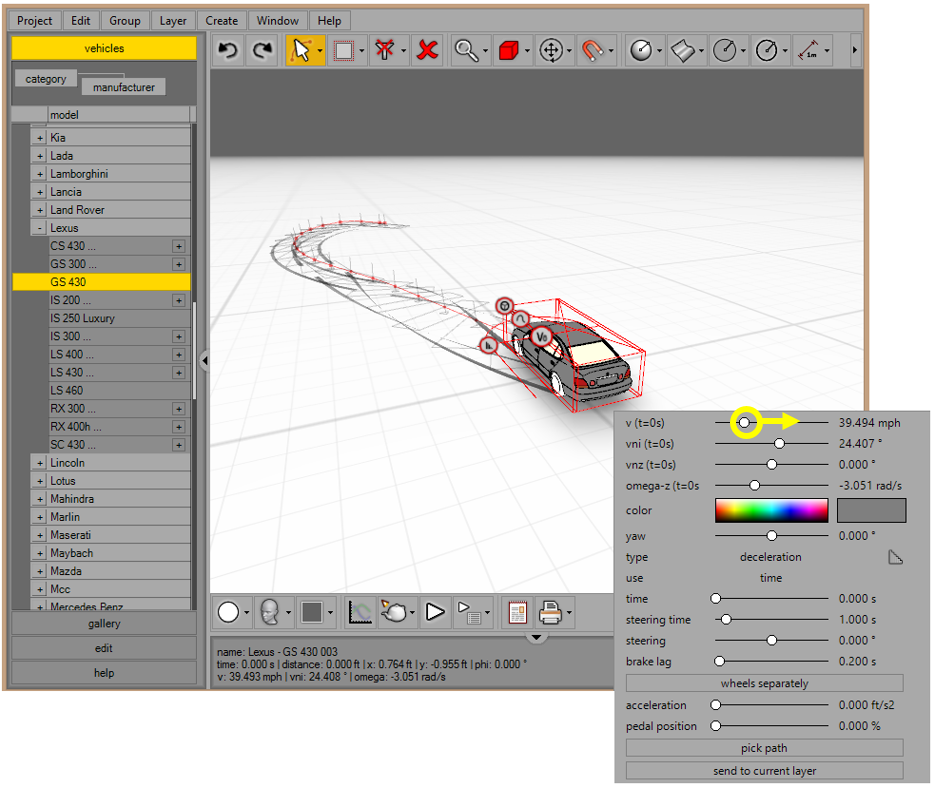Viewport: 932px width, 785px height.
Task: Click the teapot render icon
Action: (x=393, y=611)
